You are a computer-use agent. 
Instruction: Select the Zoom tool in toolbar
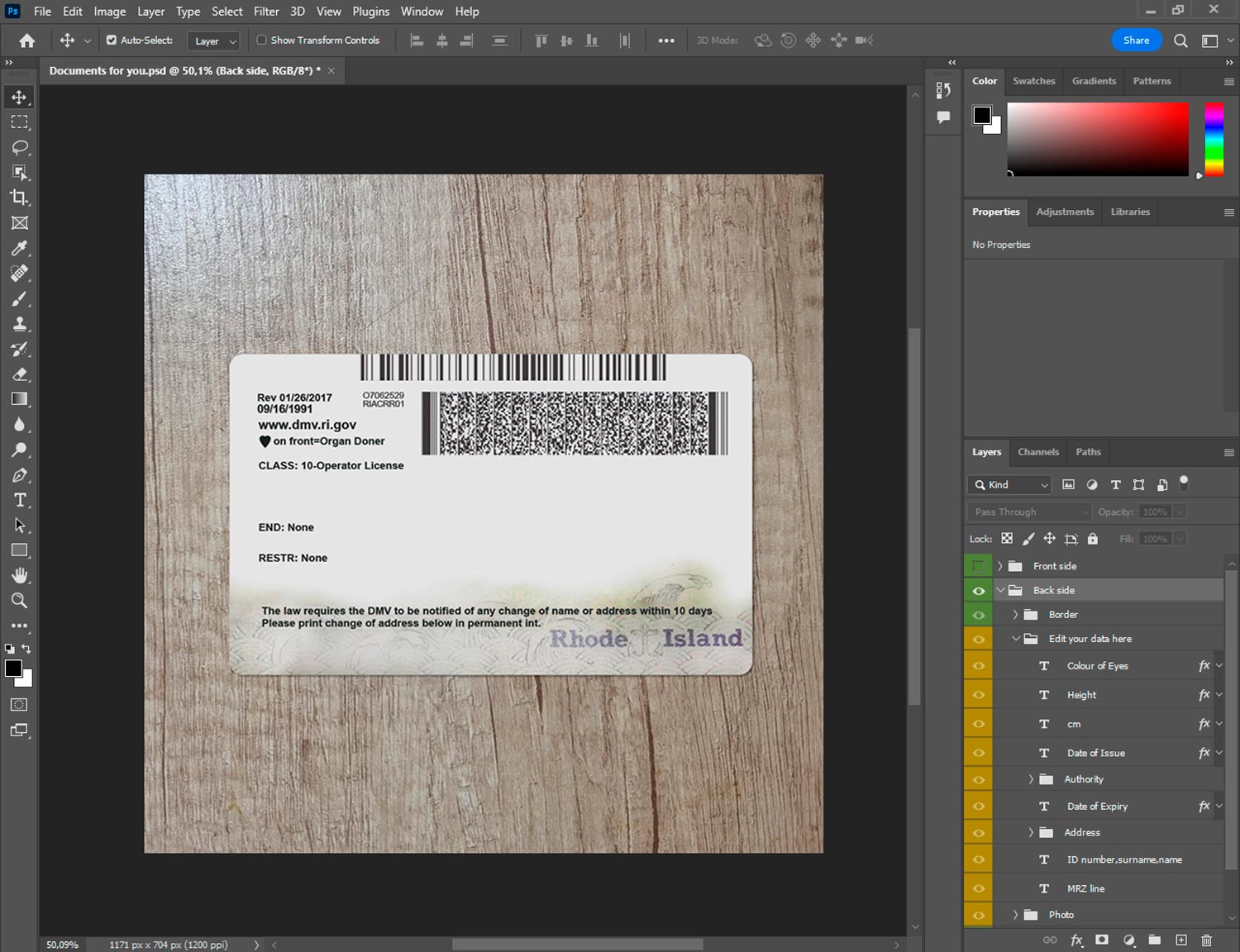point(19,601)
